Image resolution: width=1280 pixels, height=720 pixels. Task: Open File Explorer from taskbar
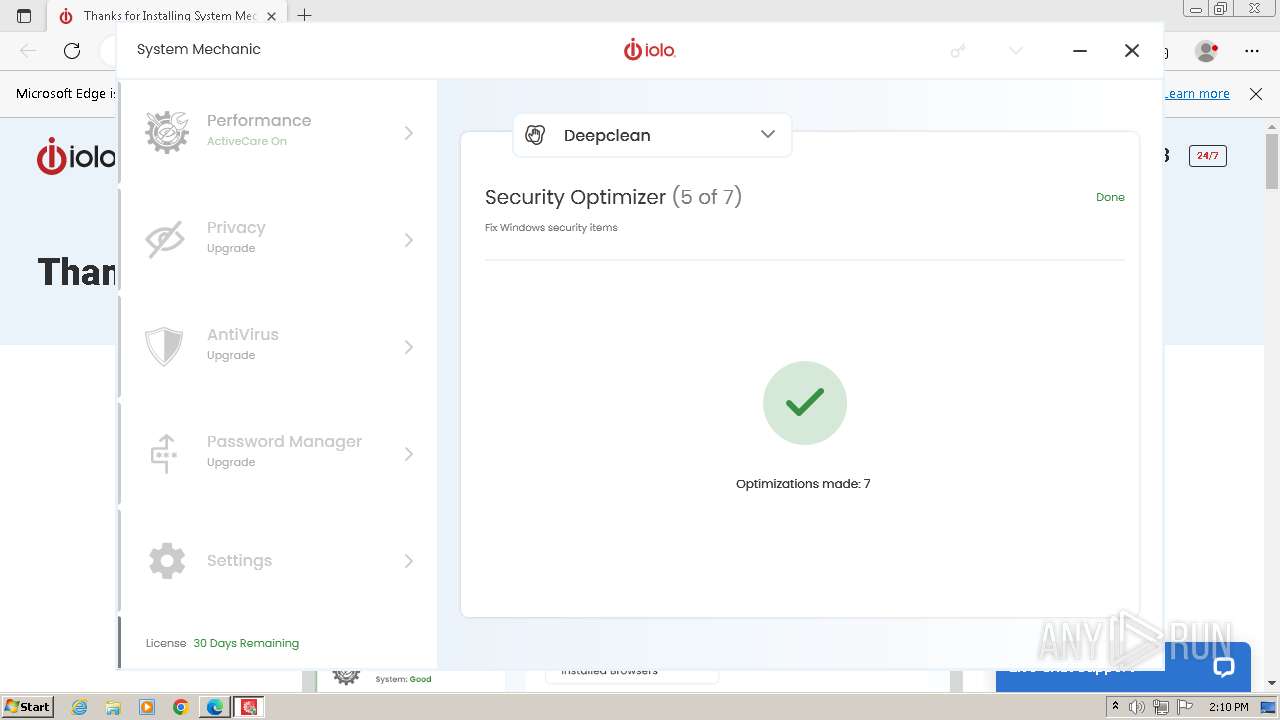113,707
